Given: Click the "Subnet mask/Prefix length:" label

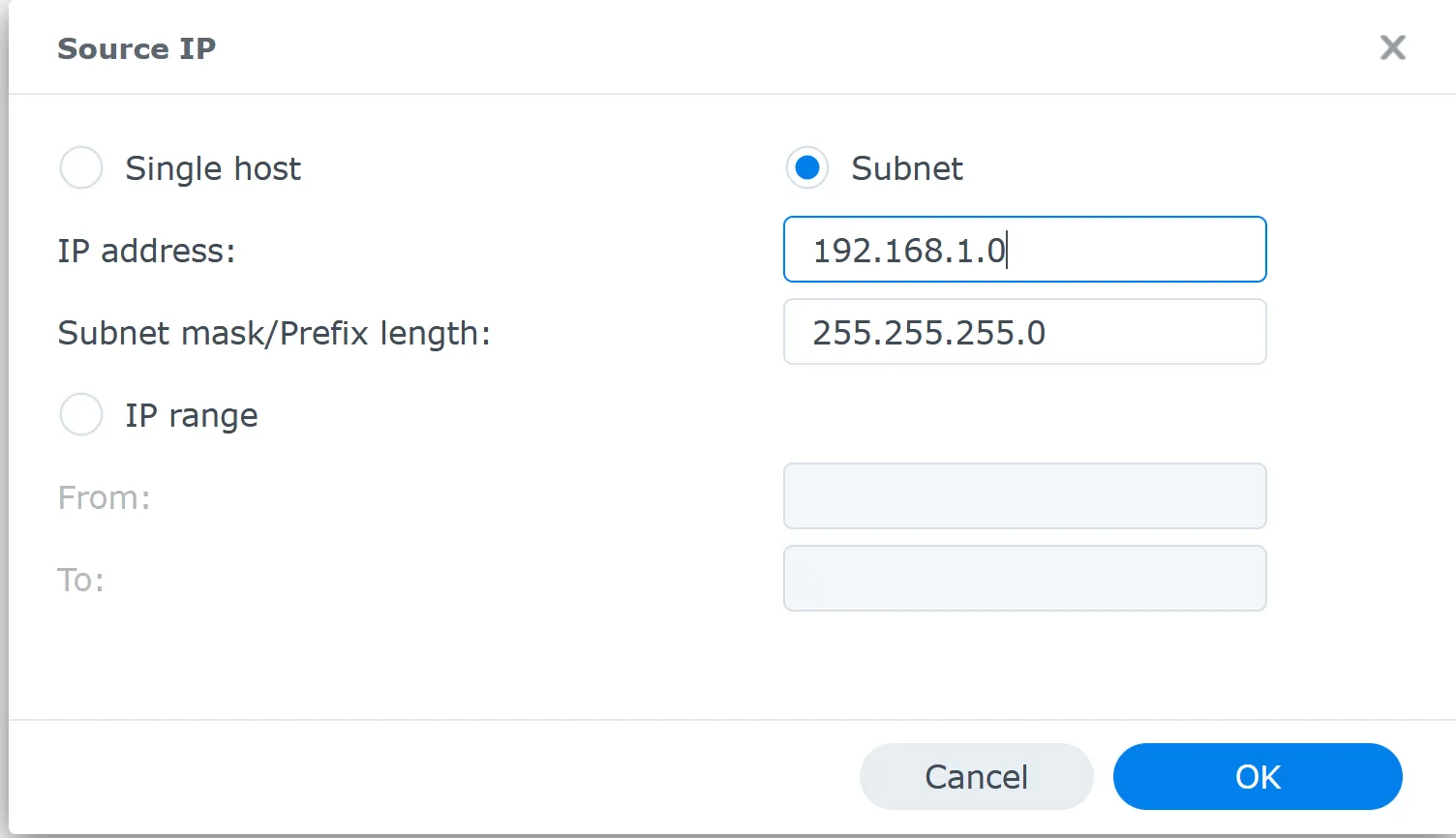Looking at the screenshot, I should (274, 334).
